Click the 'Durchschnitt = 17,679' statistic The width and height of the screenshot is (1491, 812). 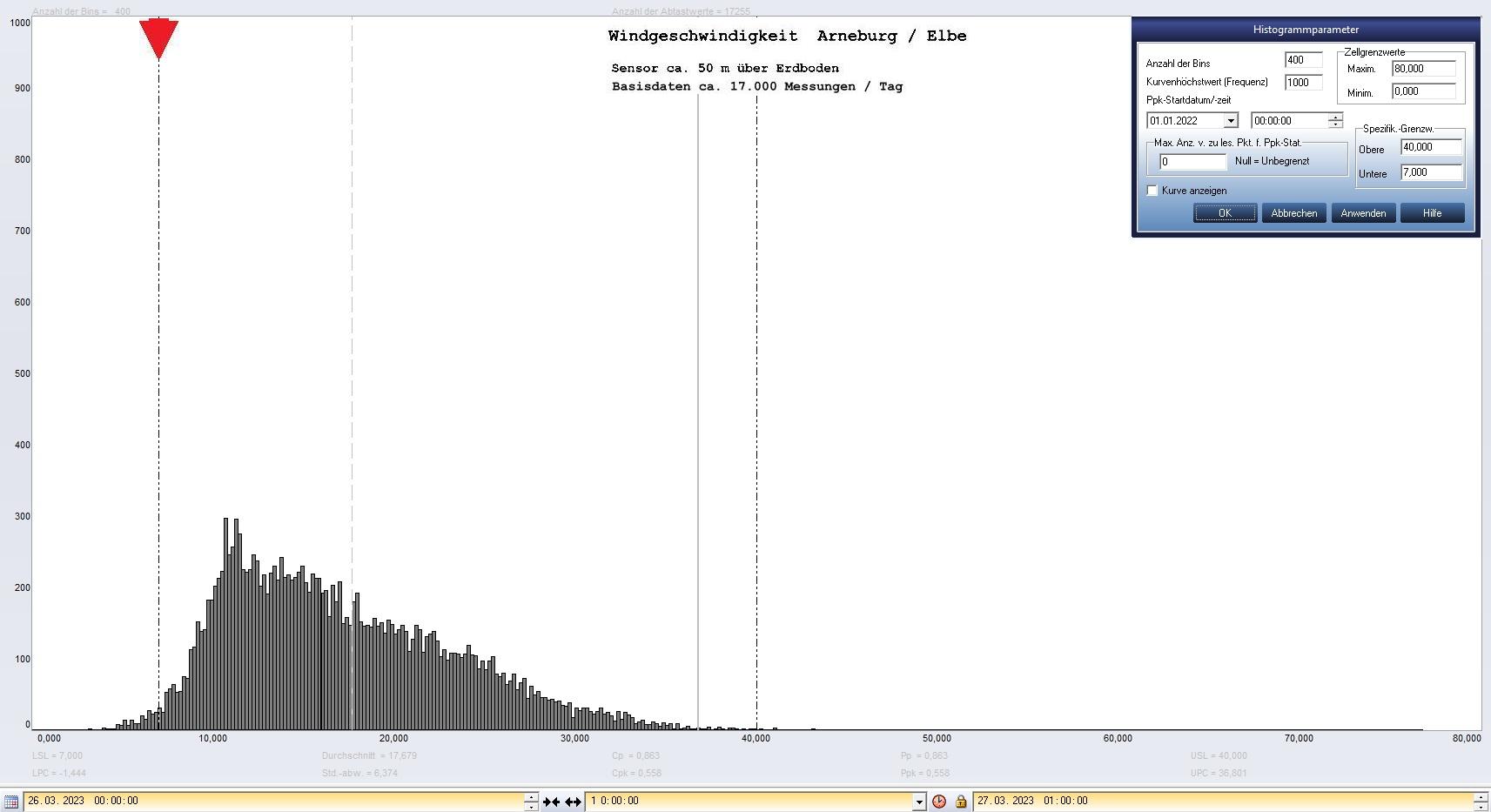(x=369, y=755)
